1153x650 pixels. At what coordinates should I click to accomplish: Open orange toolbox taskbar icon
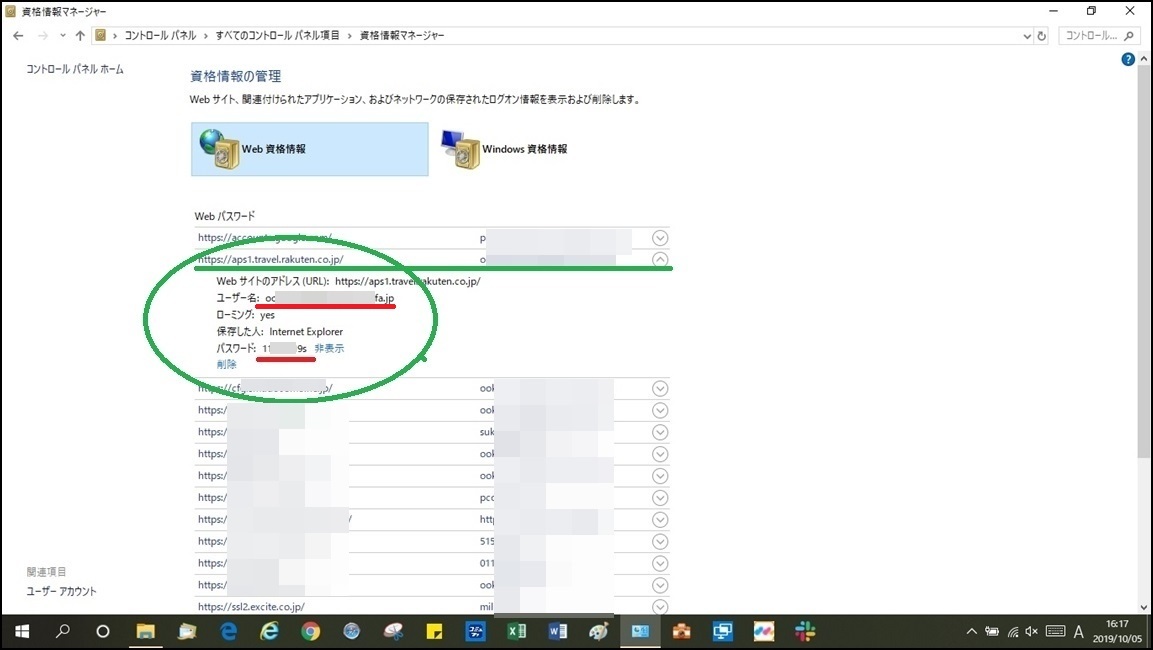681,632
